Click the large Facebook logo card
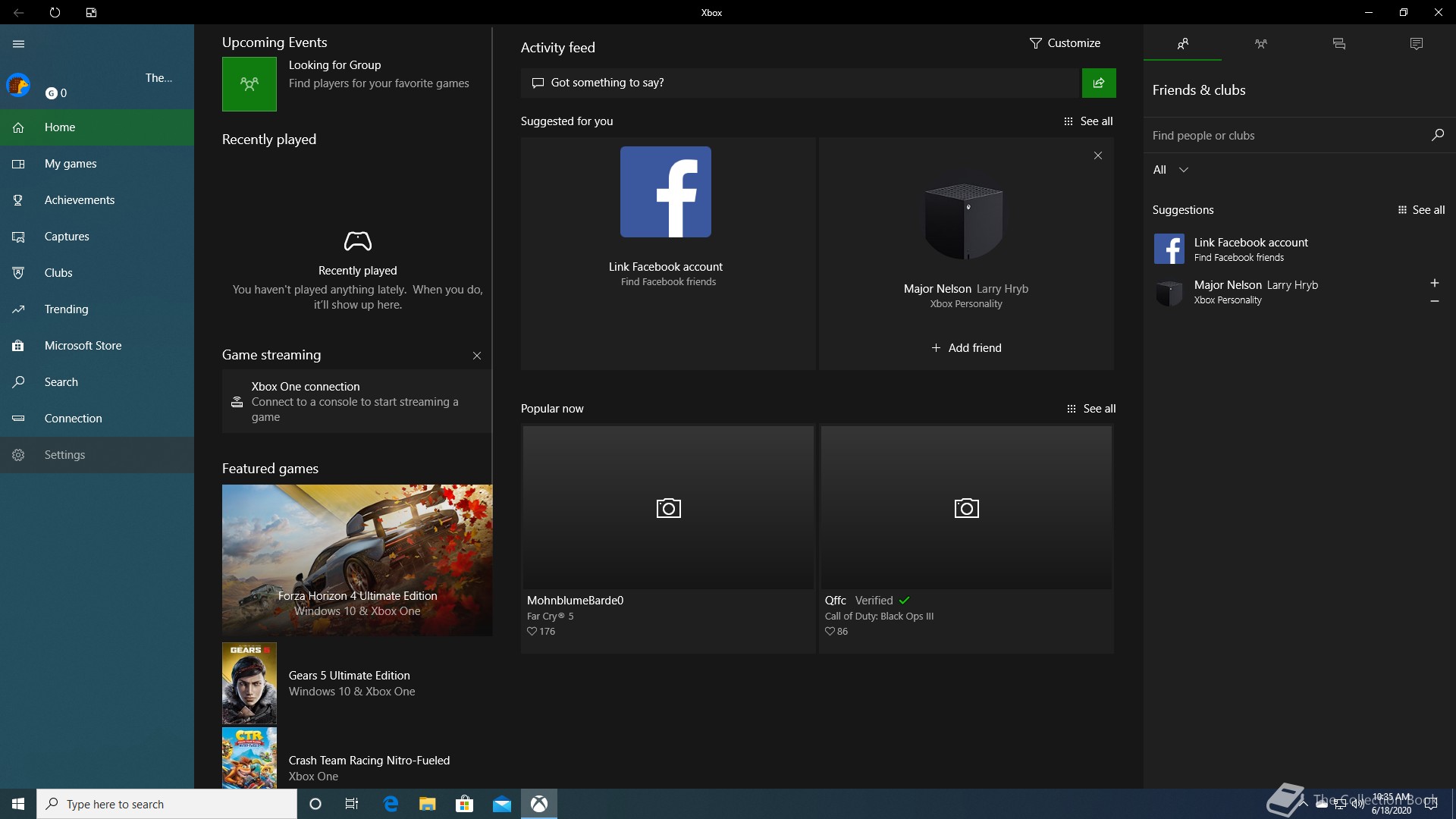The height and width of the screenshot is (819, 1456). coord(666,192)
